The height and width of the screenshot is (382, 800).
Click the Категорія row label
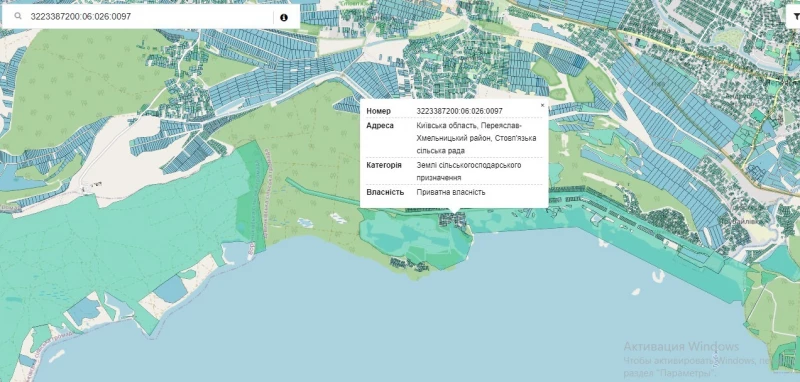384,165
